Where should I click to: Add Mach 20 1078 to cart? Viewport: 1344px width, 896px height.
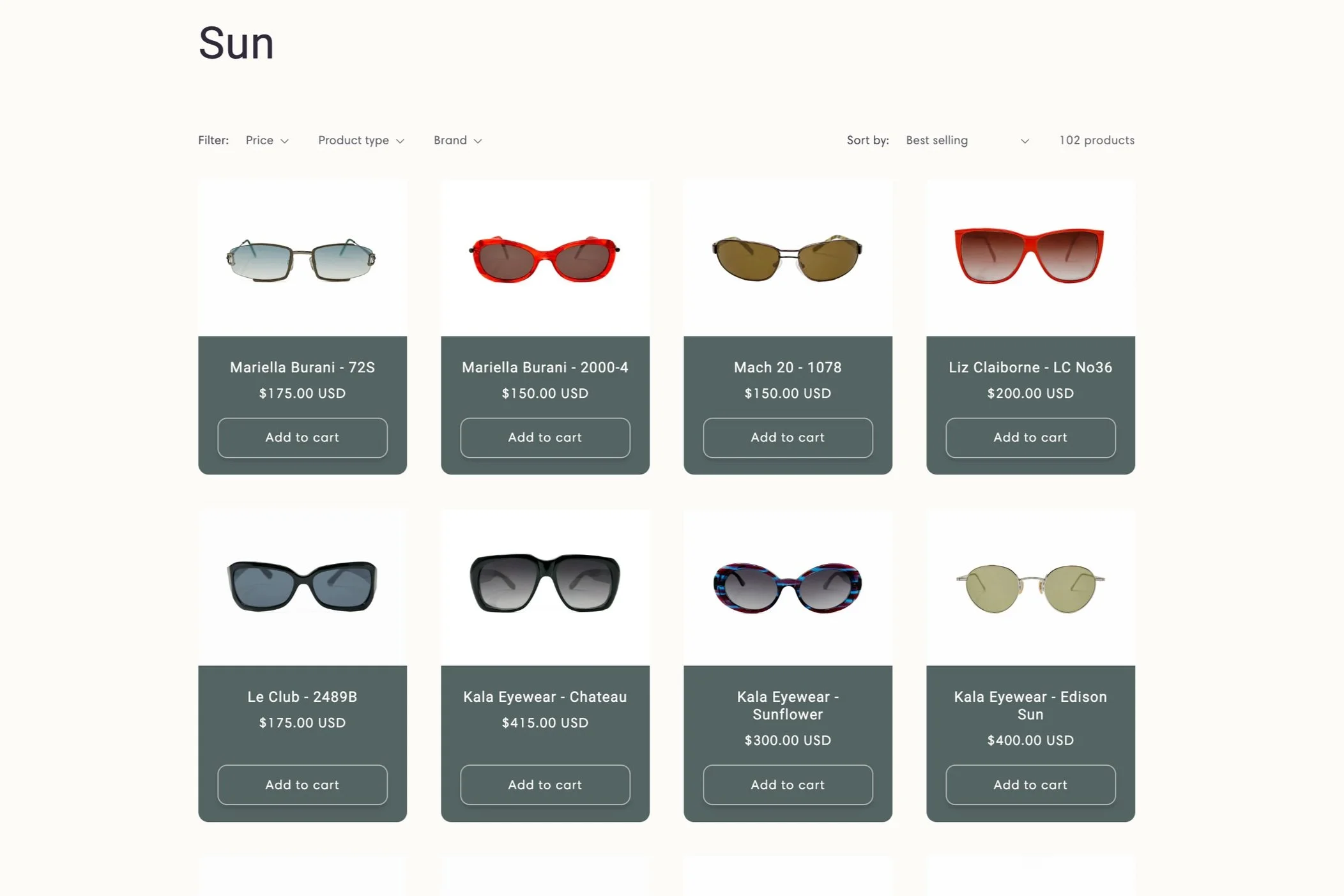coord(788,437)
